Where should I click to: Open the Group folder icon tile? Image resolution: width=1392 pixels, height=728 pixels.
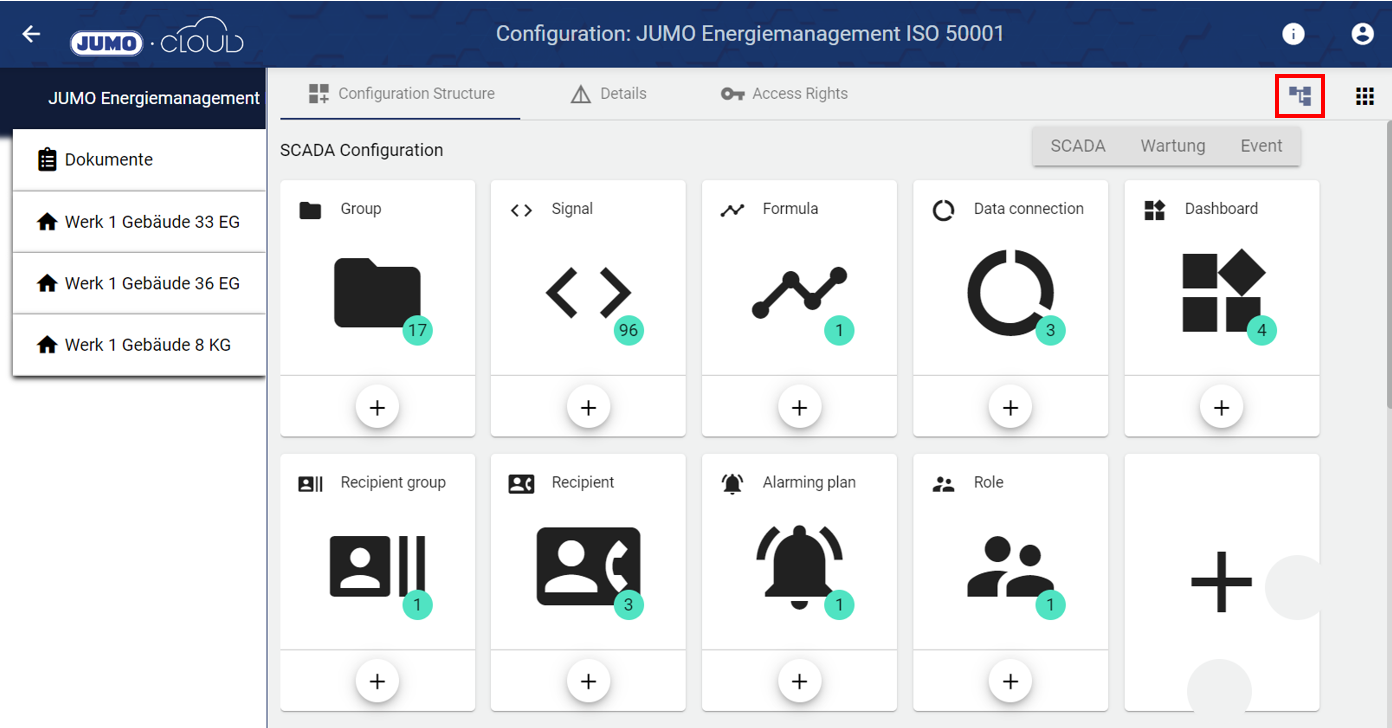click(377, 292)
